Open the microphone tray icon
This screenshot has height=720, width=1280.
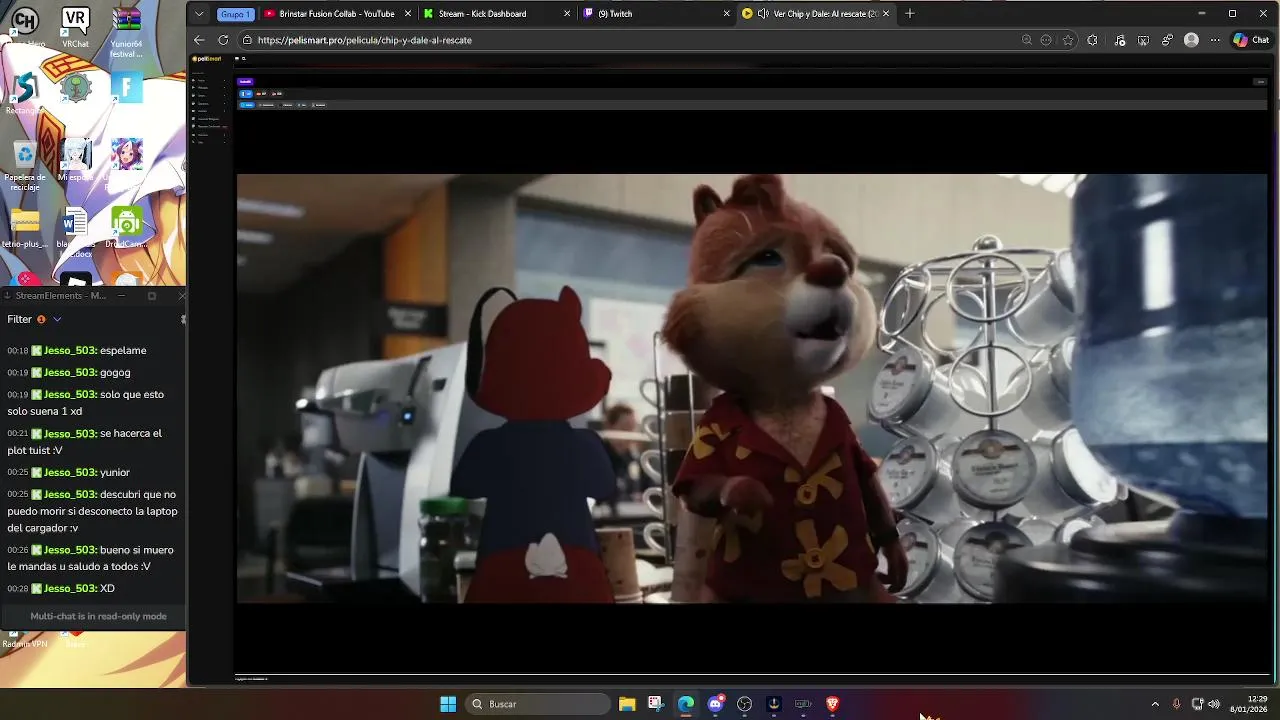coord(1176,704)
